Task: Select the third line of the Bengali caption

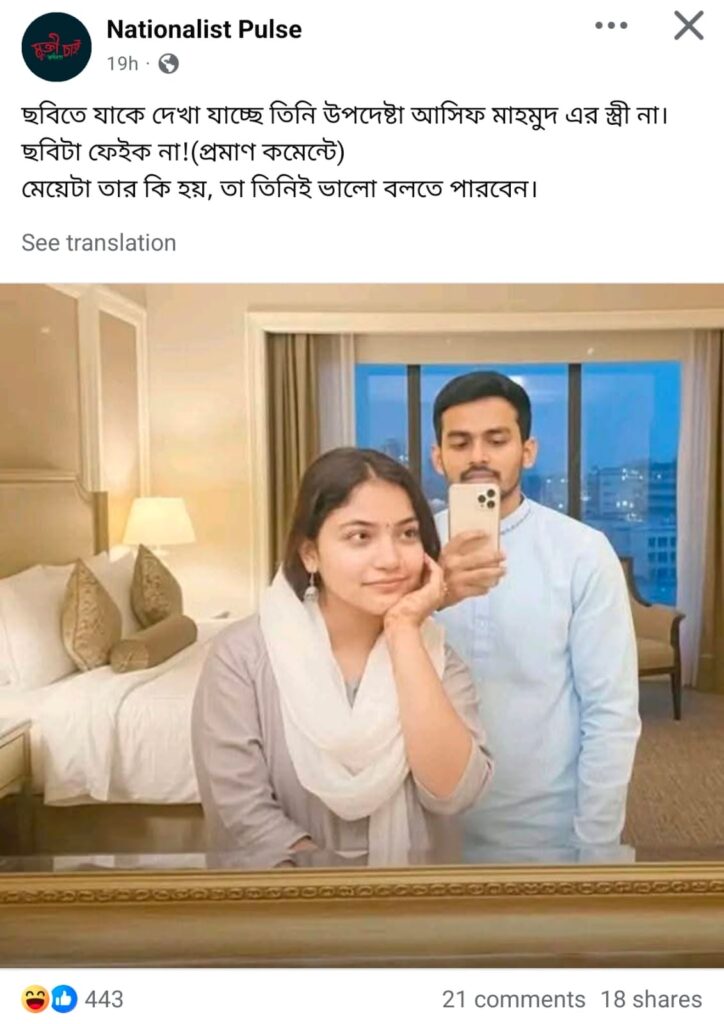Action: point(279,189)
